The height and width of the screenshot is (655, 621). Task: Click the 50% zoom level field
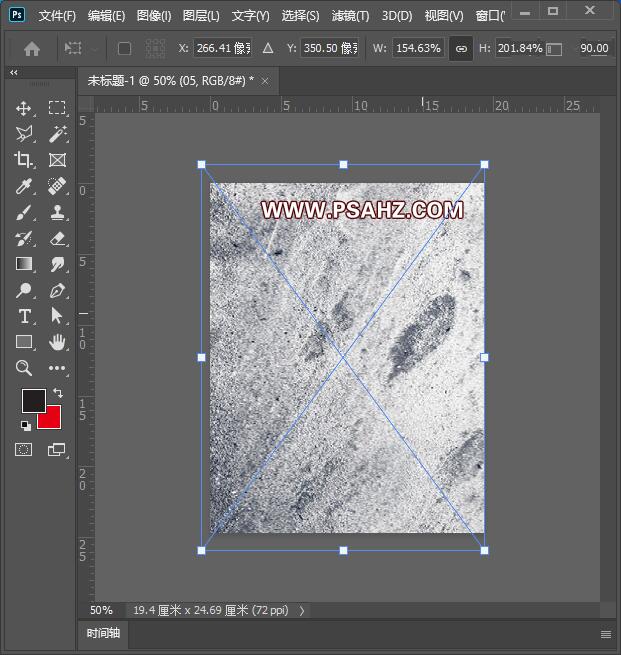pos(101,610)
